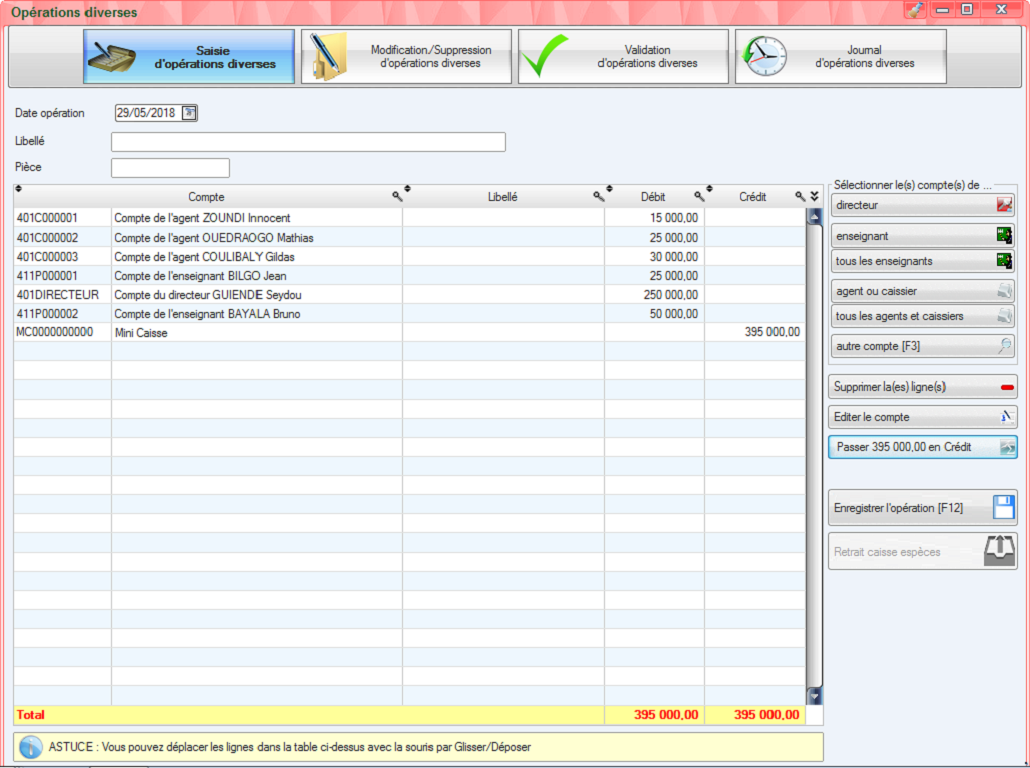
Task: Click the 250 000,00 debit value
Action: [671, 294]
